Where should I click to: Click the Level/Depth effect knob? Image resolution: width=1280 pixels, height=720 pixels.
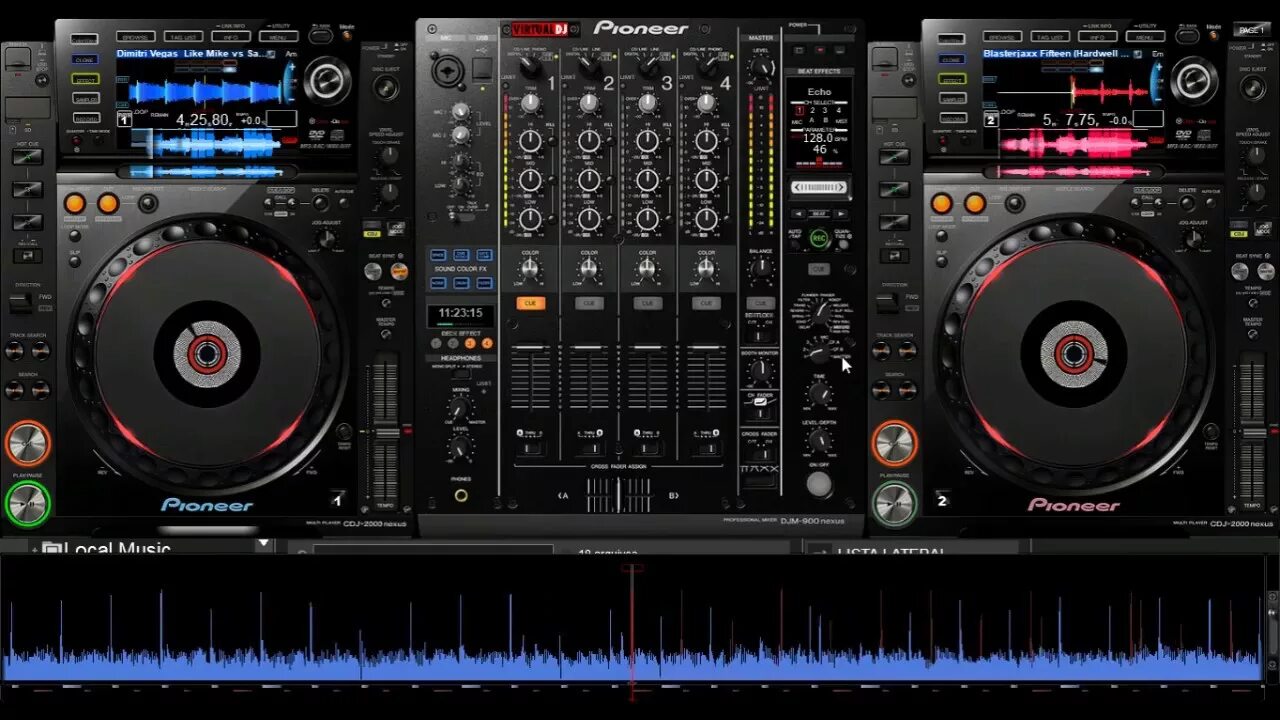click(819, 440)
